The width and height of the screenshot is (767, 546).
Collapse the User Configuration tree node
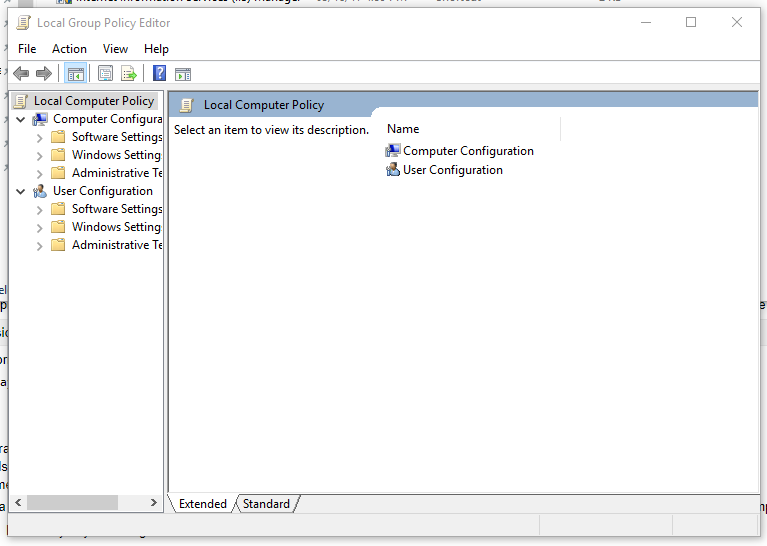[x=21, y=191]
